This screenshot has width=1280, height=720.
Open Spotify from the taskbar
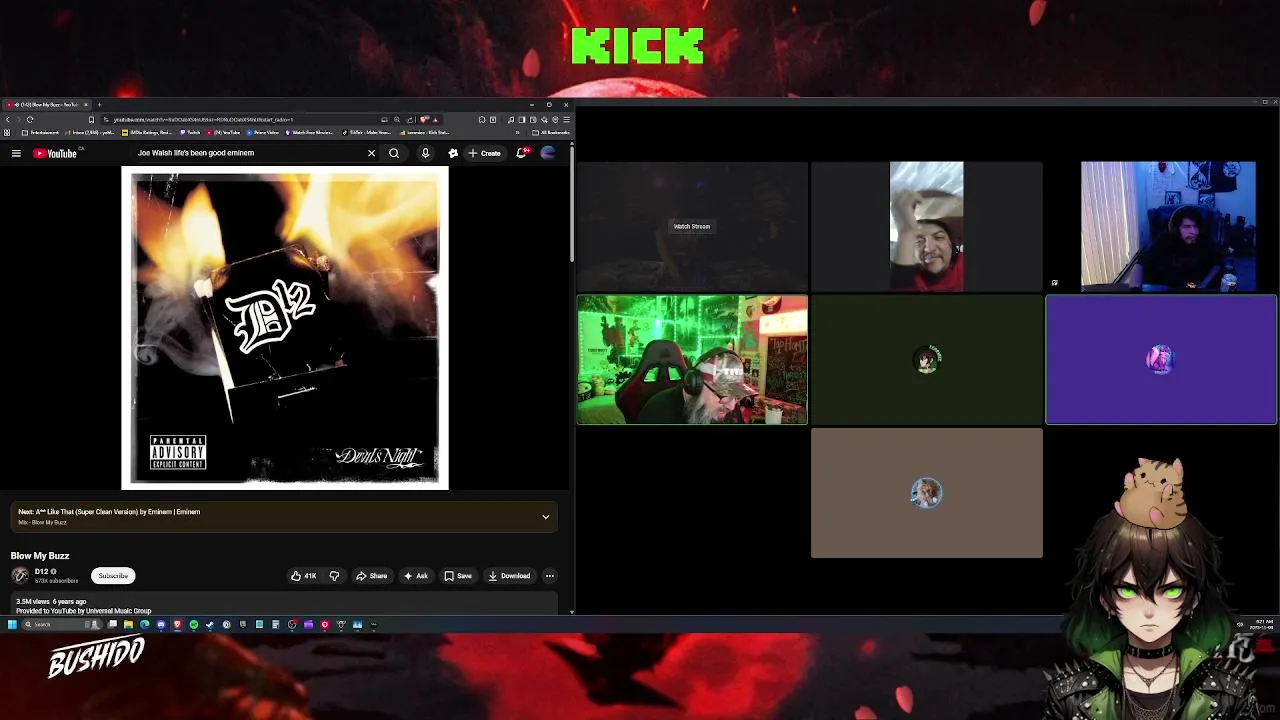[x=193, y=624]
